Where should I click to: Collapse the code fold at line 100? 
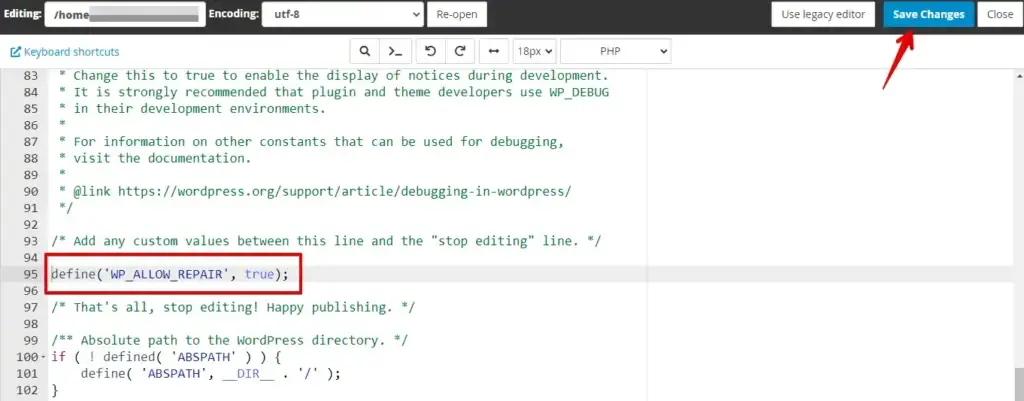(42, 357)
